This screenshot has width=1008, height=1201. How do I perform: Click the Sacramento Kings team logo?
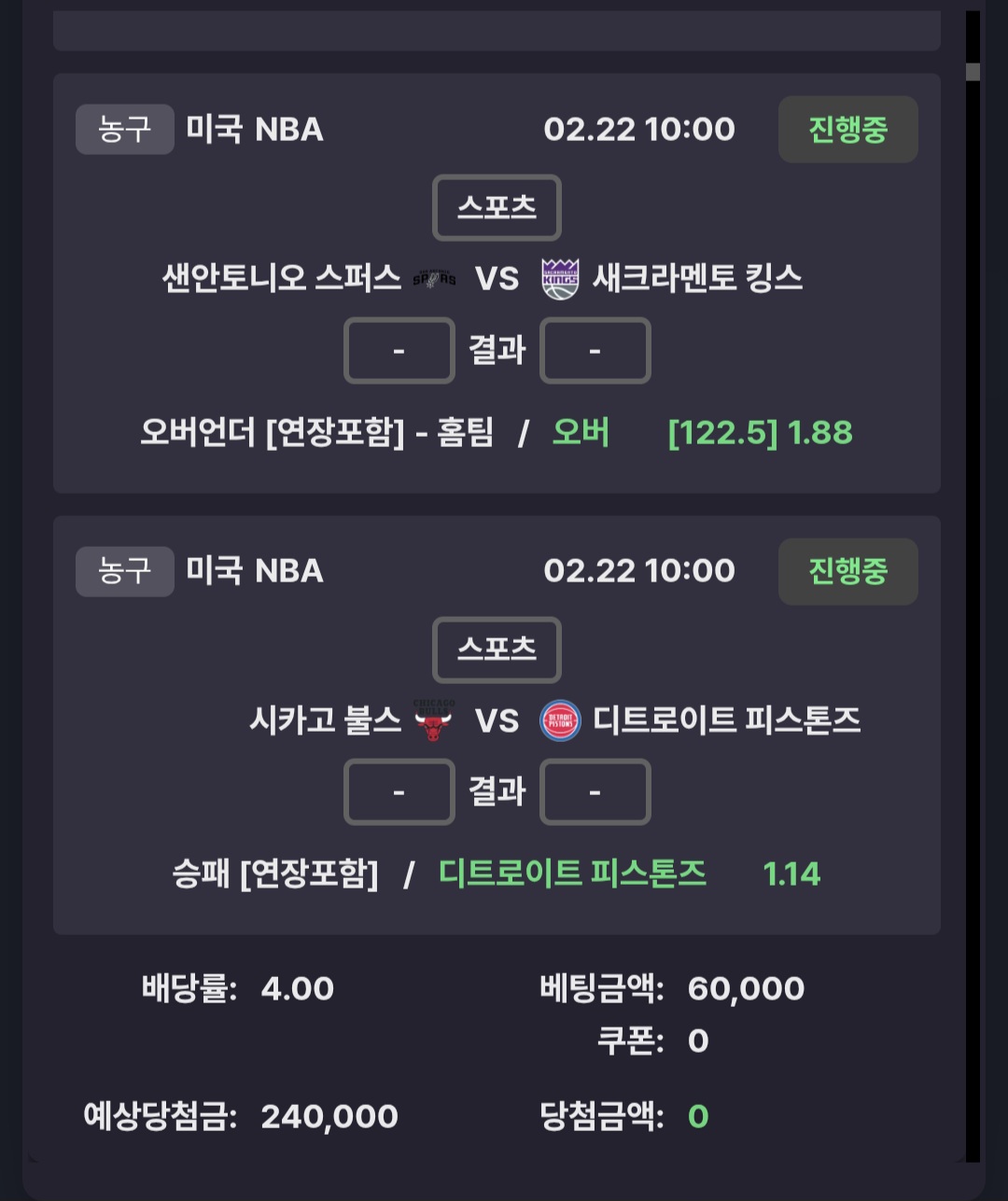[560, 279]
